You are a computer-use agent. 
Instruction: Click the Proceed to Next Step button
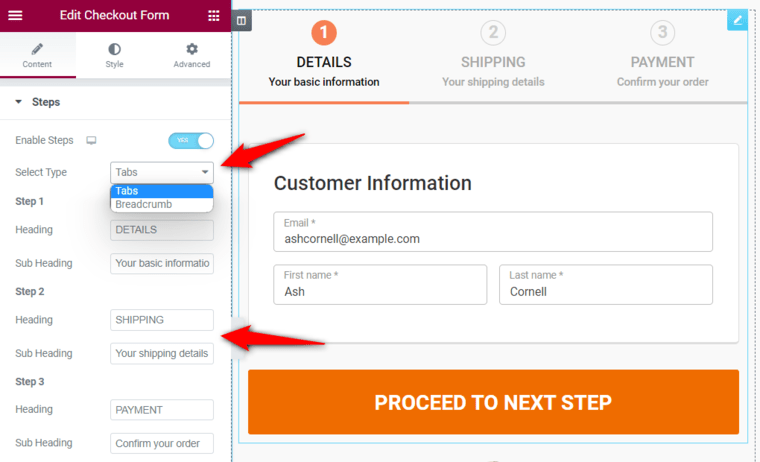493,402
